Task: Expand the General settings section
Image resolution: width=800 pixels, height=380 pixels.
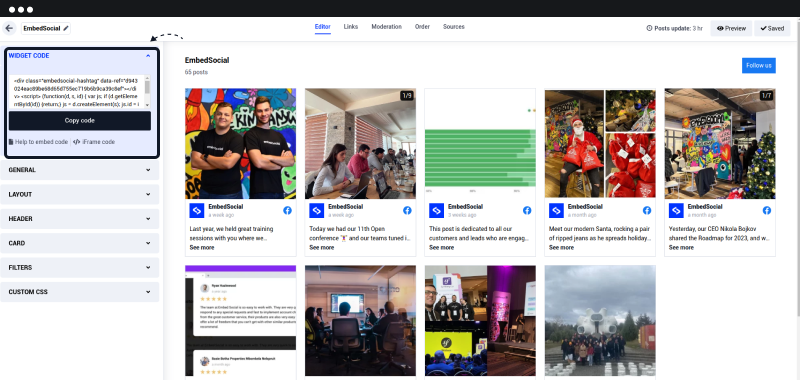Action: (80, 170)
